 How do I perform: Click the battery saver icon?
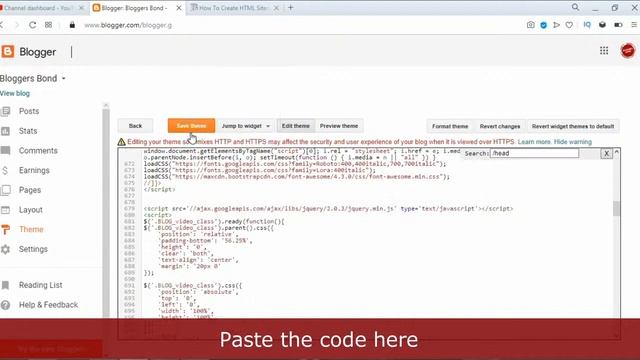(618, 25)
